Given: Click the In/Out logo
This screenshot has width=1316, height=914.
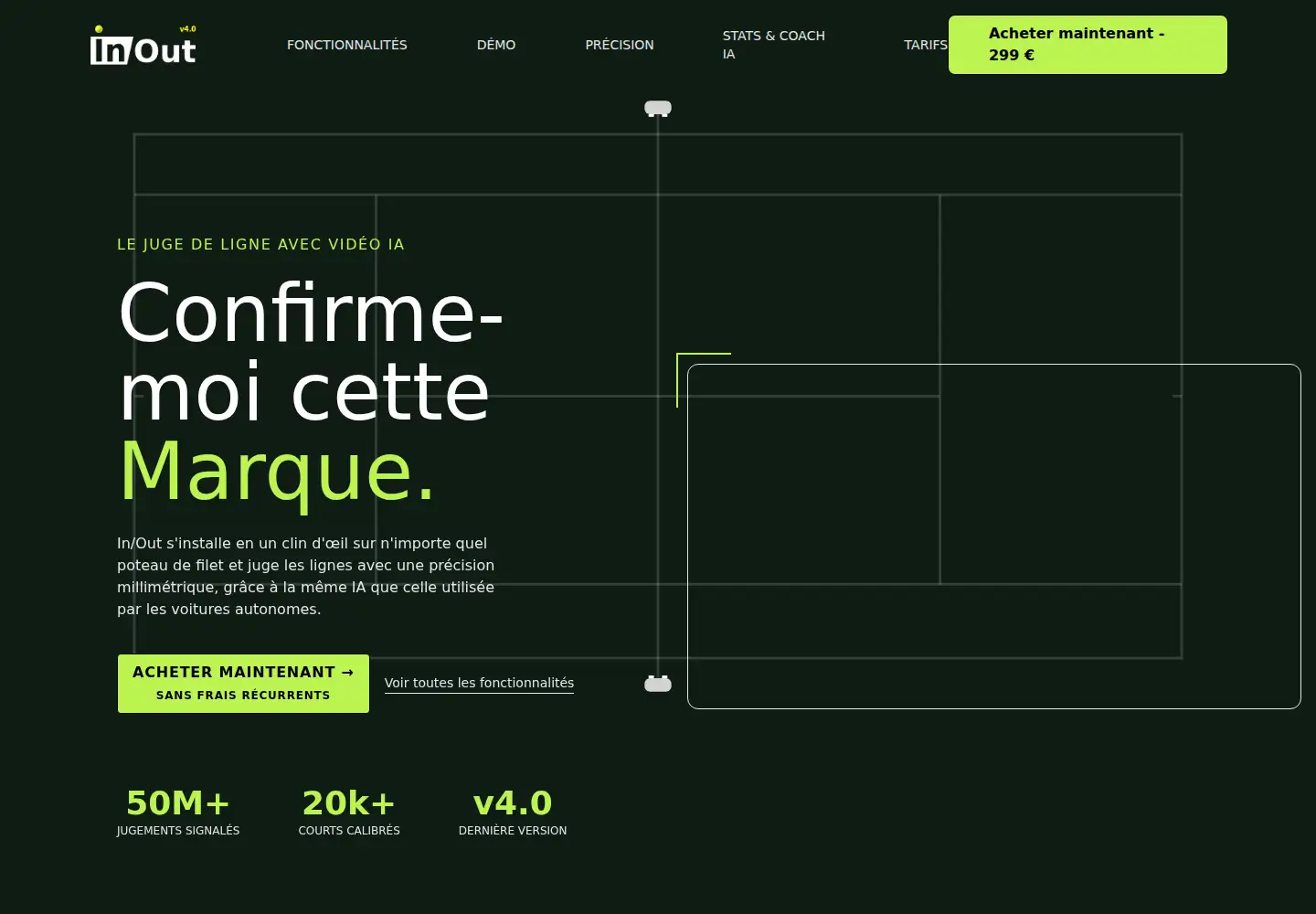Looking at the screenshot, I should tap(143, 46).
